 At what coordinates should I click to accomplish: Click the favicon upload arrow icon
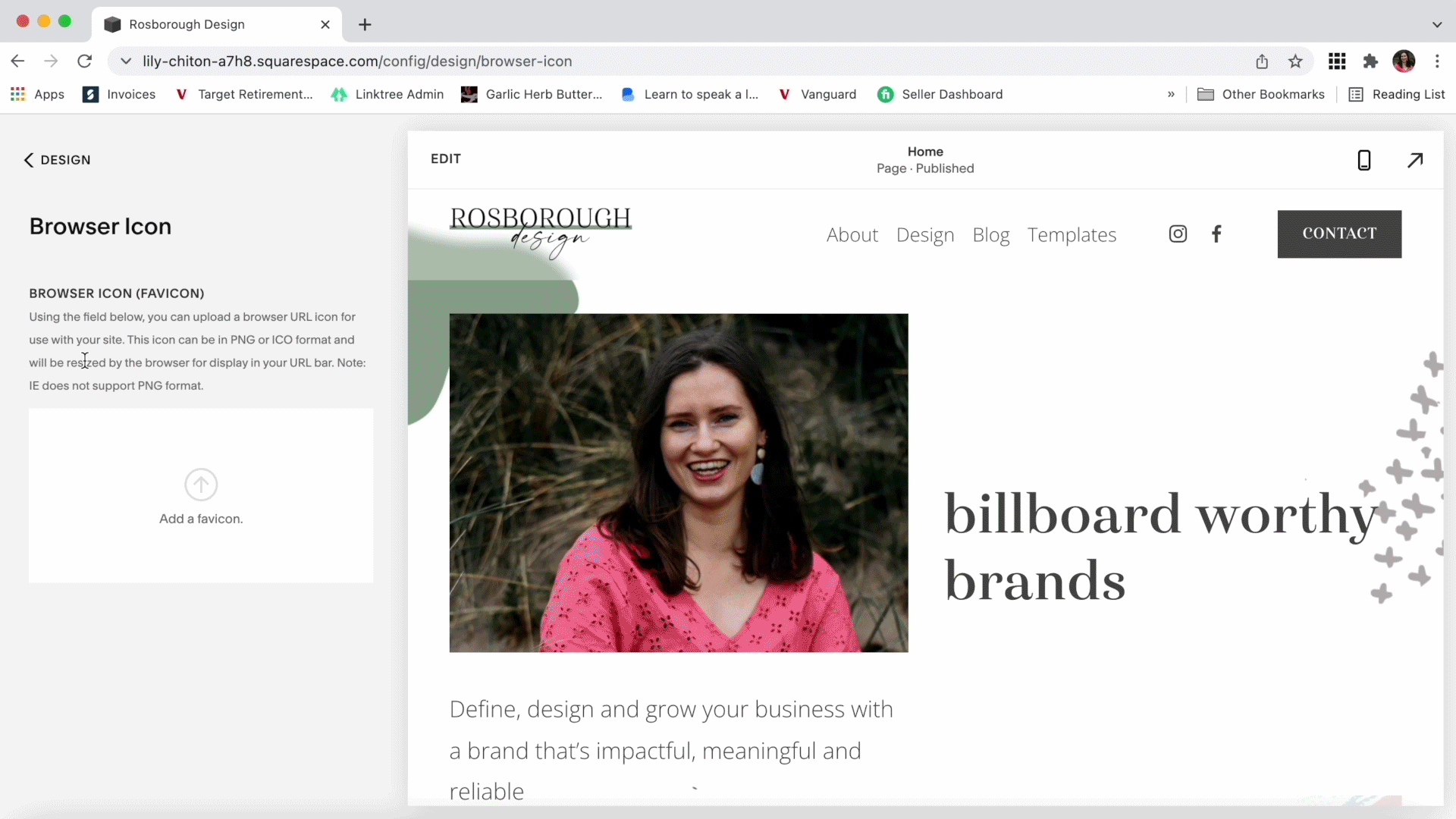201,485
